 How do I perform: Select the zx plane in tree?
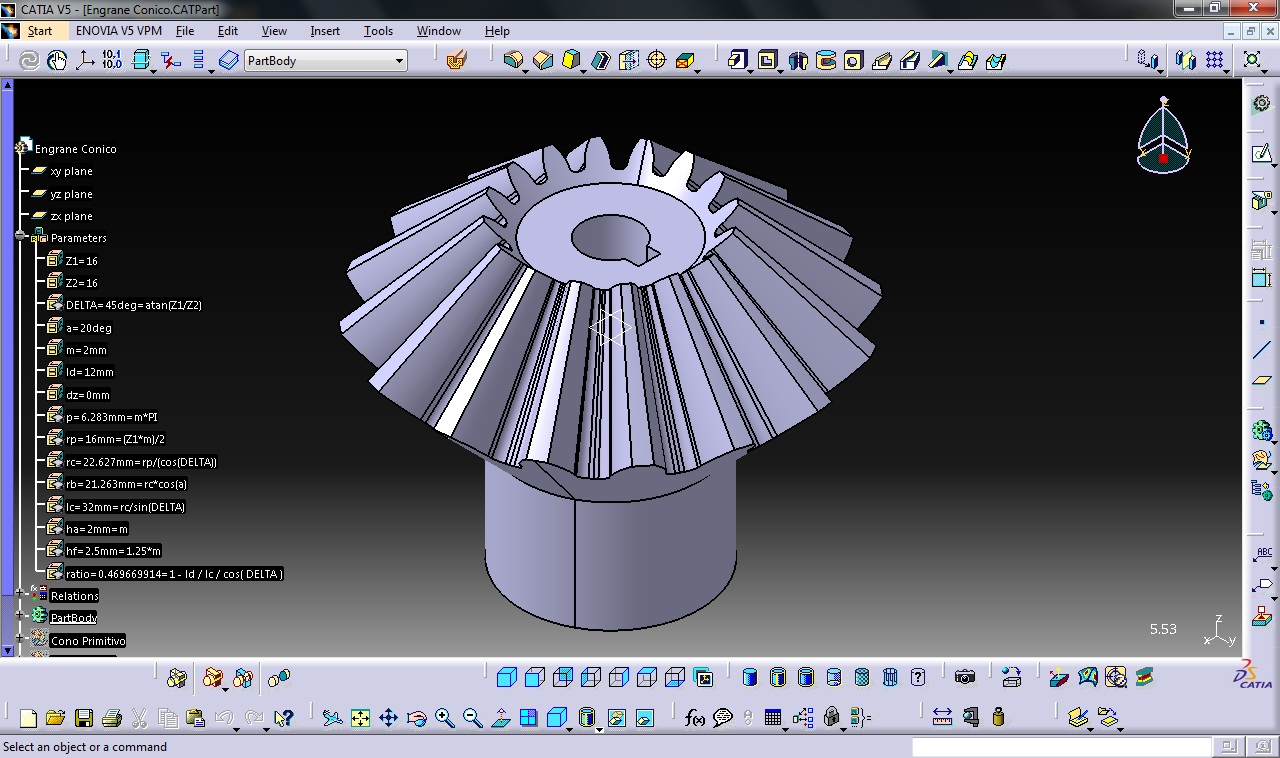coord(71,216)
